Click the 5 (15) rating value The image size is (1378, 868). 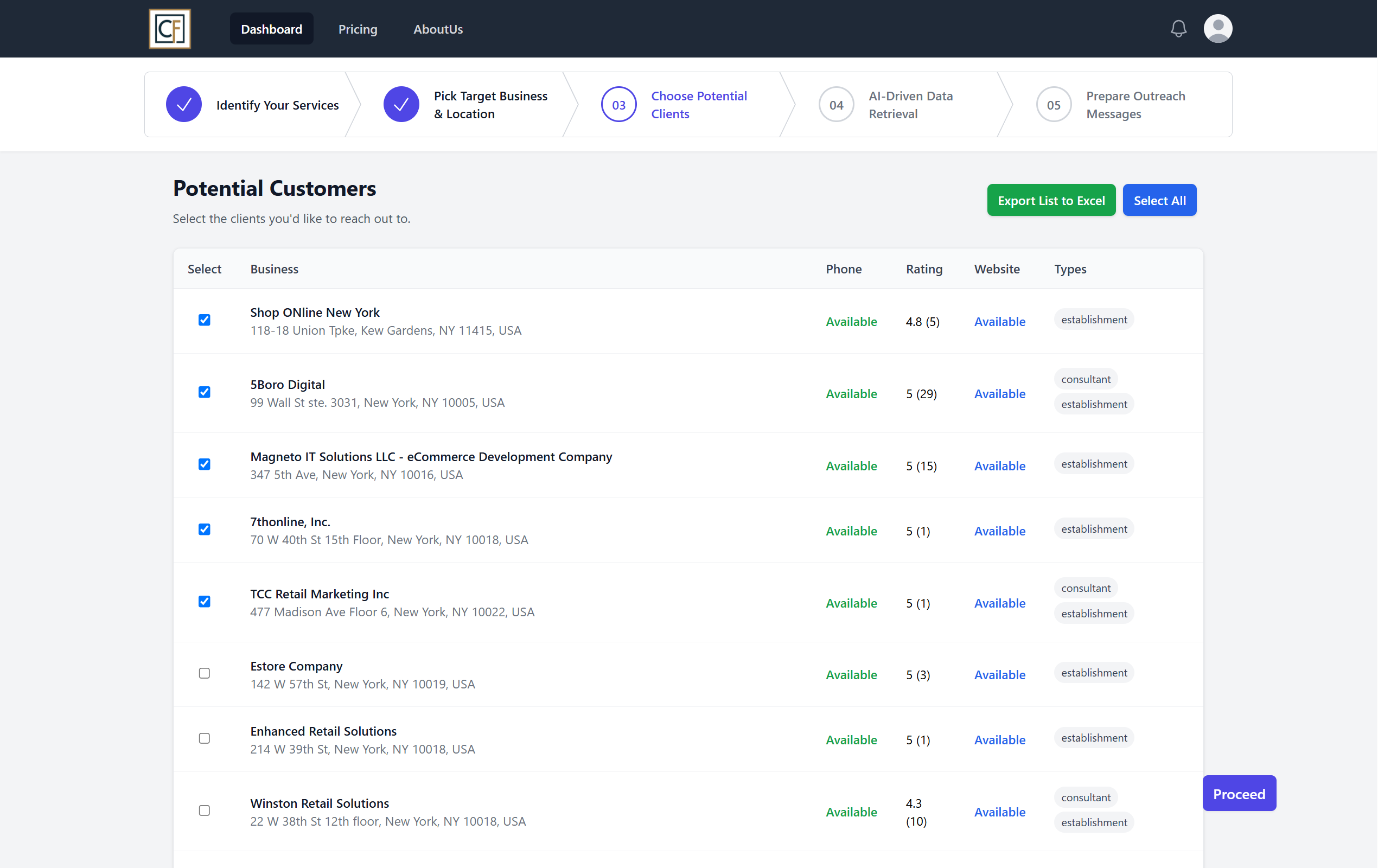(921, 466)
